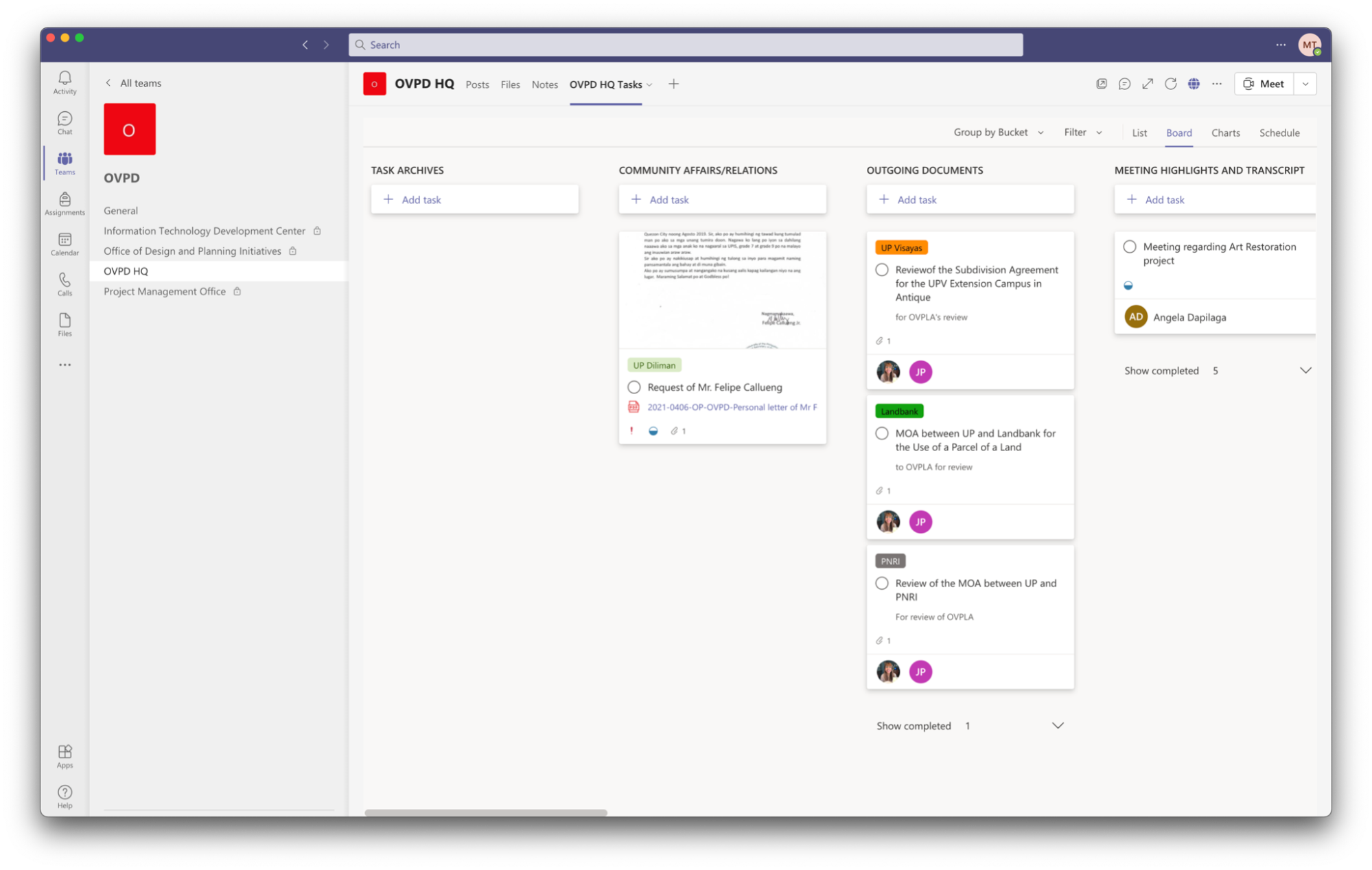Reload the tab with refresh icon
The height and width of the screenshot is (870, 1372).
coord(1171,84)
